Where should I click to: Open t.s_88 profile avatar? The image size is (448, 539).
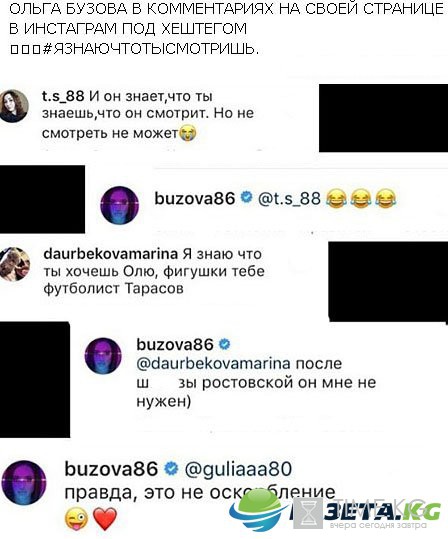coord(14,106)
